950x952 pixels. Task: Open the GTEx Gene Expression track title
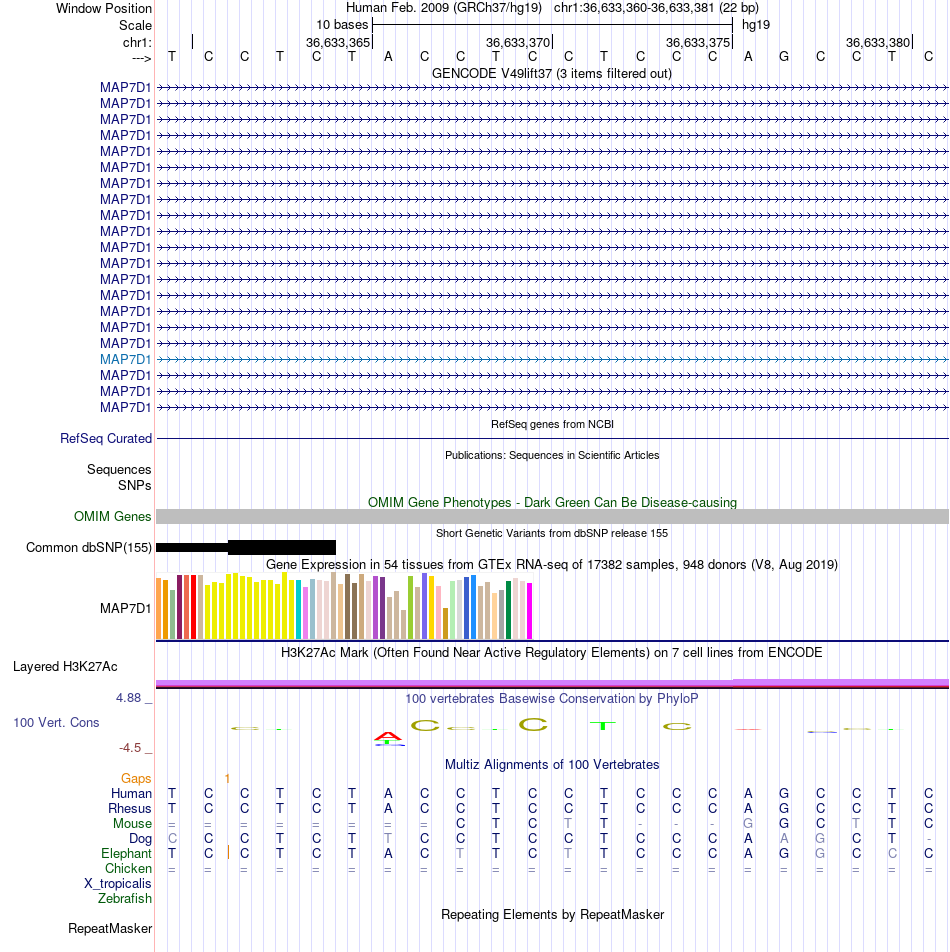pos(552,565)
